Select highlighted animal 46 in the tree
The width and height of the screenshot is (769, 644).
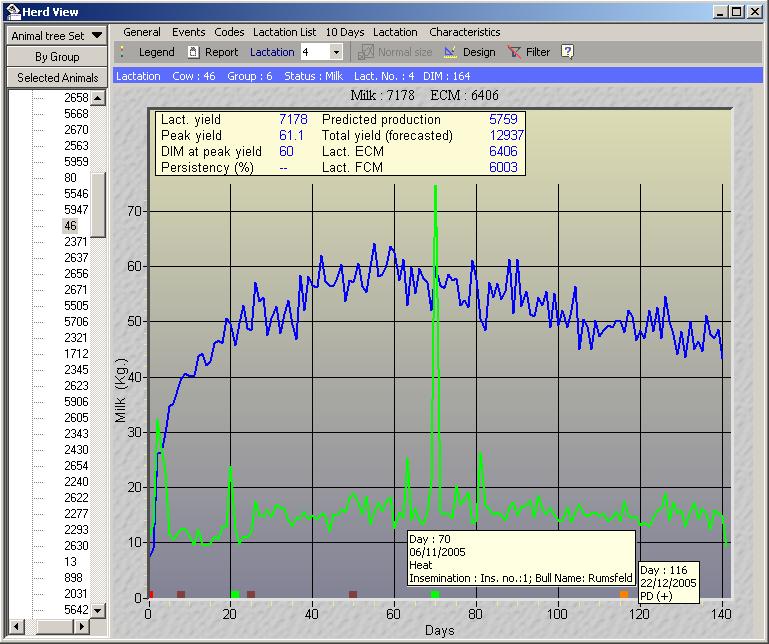[70, 226]
